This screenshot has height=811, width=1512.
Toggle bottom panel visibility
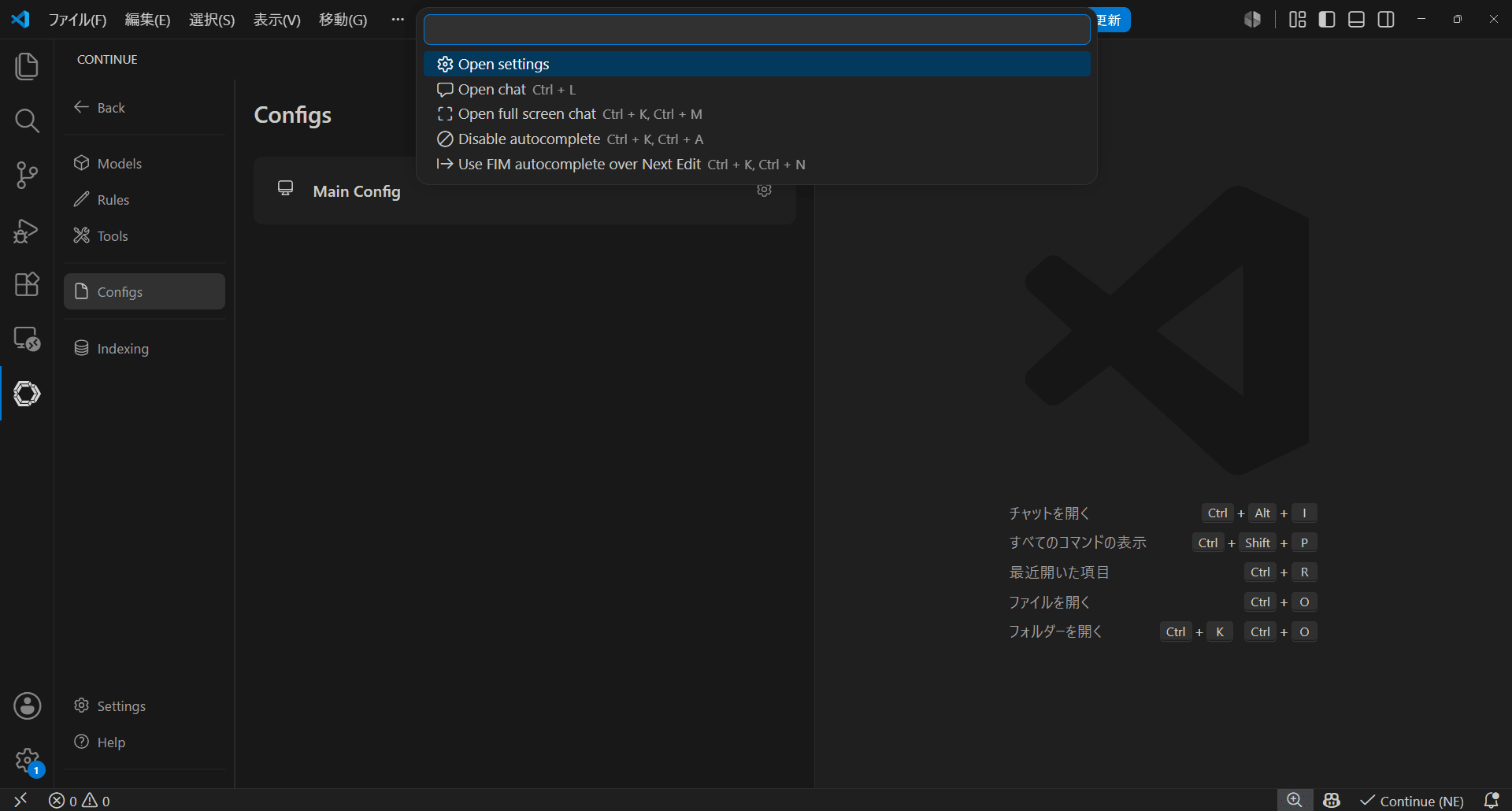(1356, 20)
